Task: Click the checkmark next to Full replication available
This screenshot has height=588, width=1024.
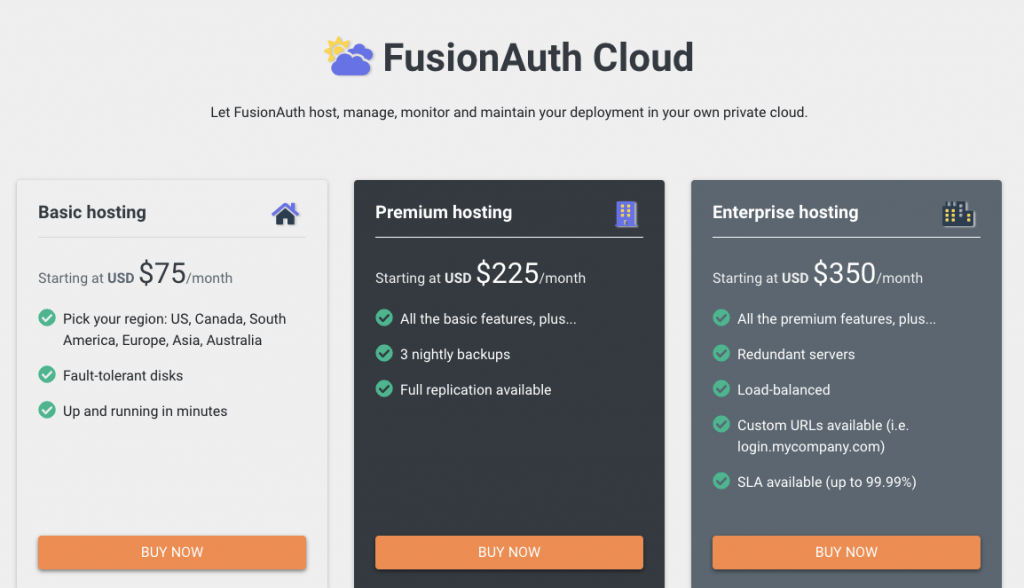Action: (384, 389)
